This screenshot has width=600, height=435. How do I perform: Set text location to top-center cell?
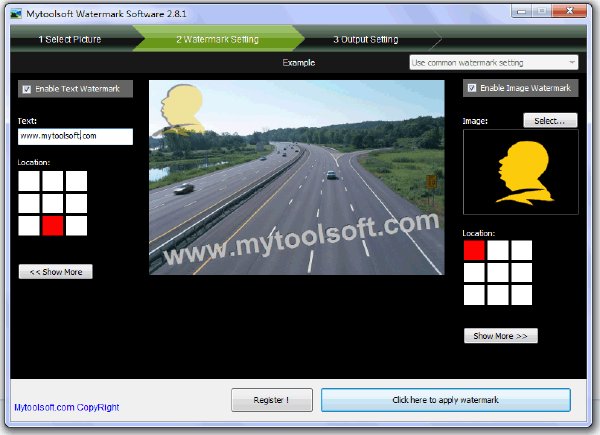pyautogui.click(x=52, y=181)
